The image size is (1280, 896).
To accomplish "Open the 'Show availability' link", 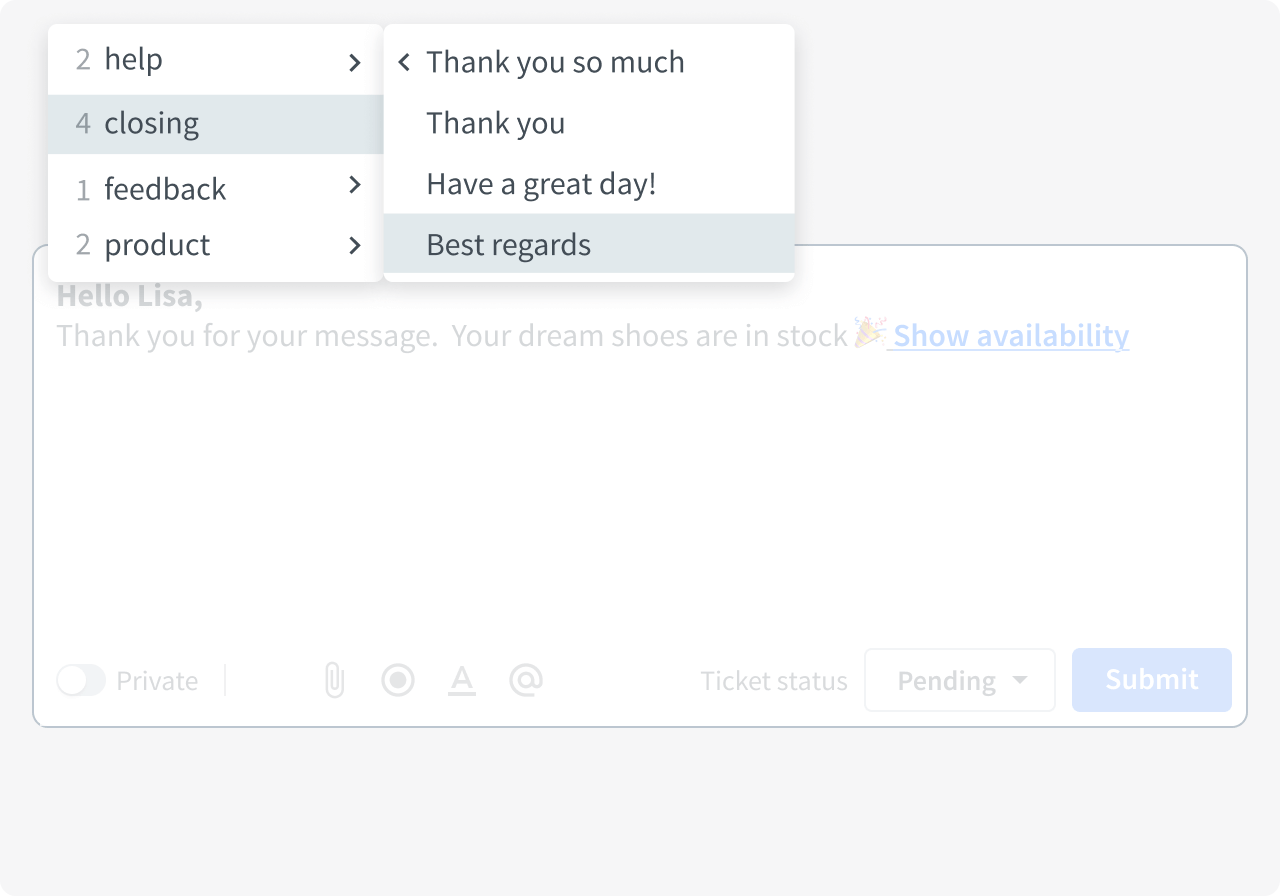I will click(1008, 335).
